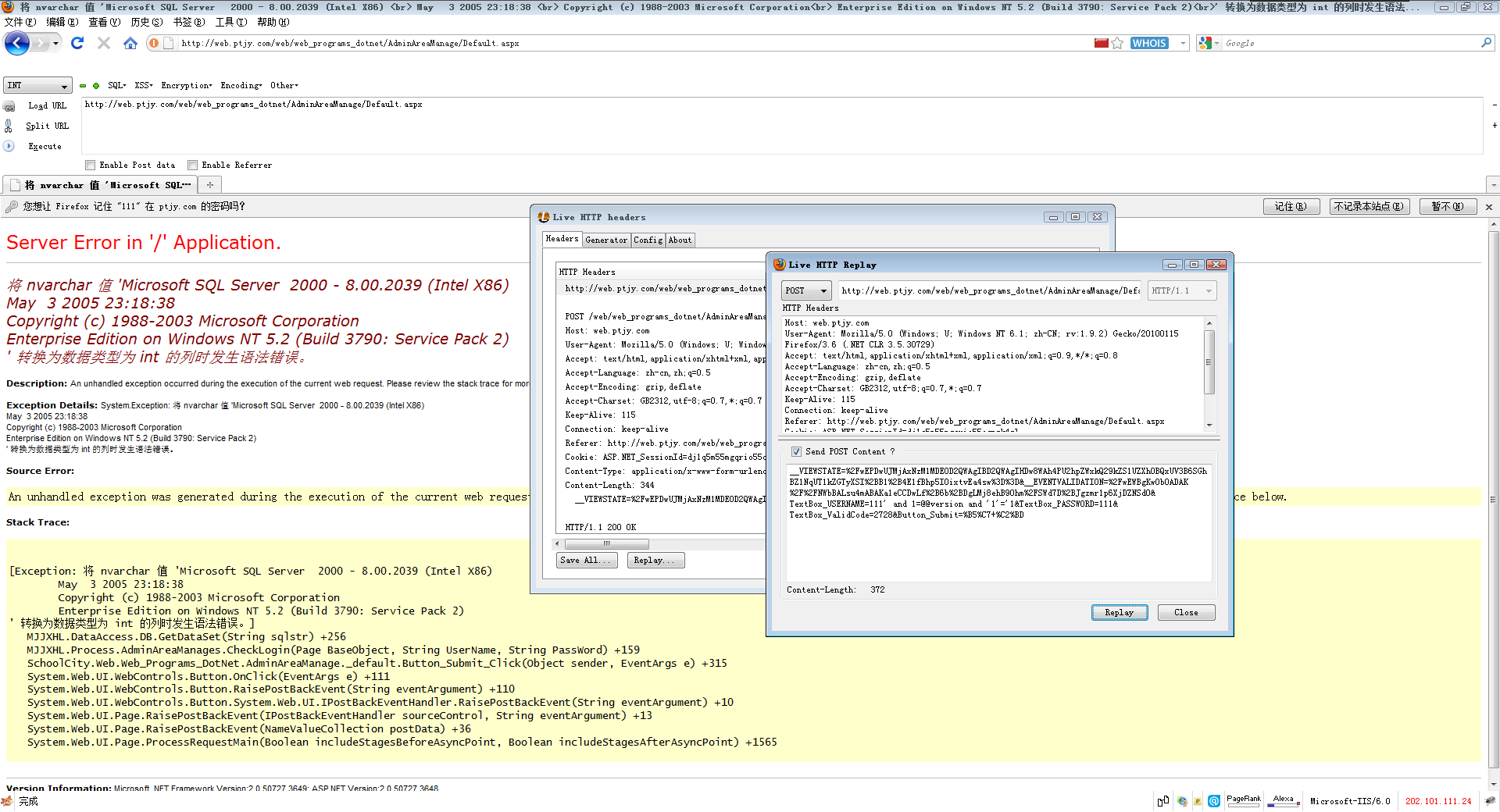
Task: Click the blue @ icon in the status bar
Action: point(1214,801)
